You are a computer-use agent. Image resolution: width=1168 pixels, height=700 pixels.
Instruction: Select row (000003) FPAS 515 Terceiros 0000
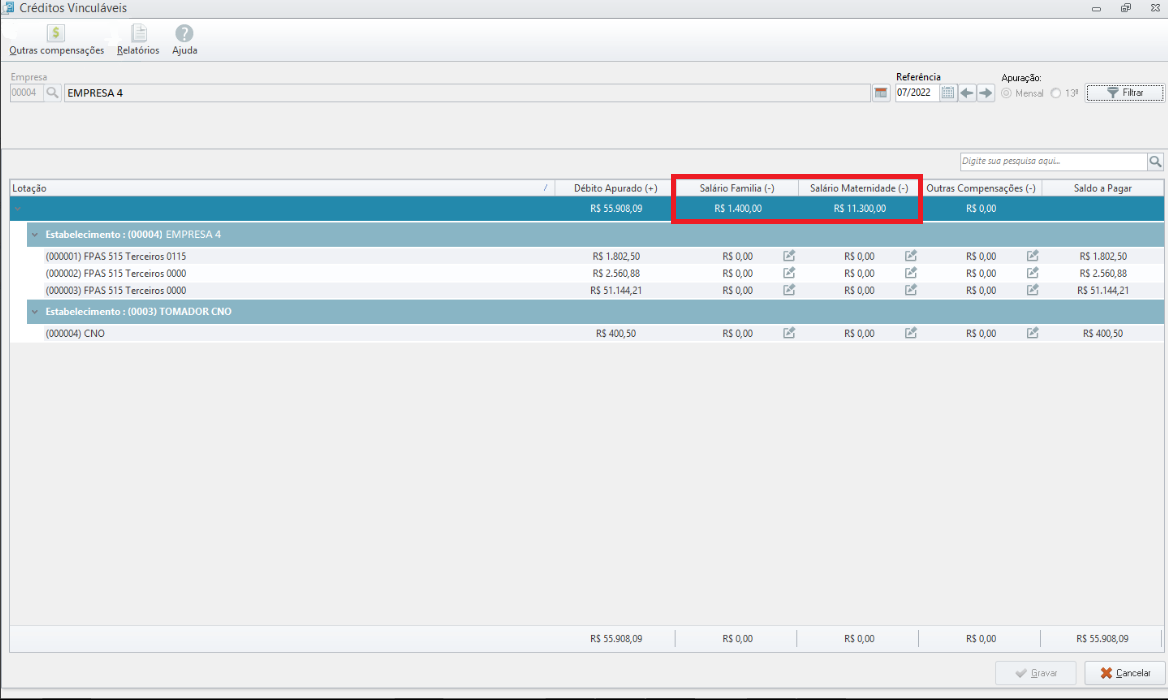click(x=587, y=290)
